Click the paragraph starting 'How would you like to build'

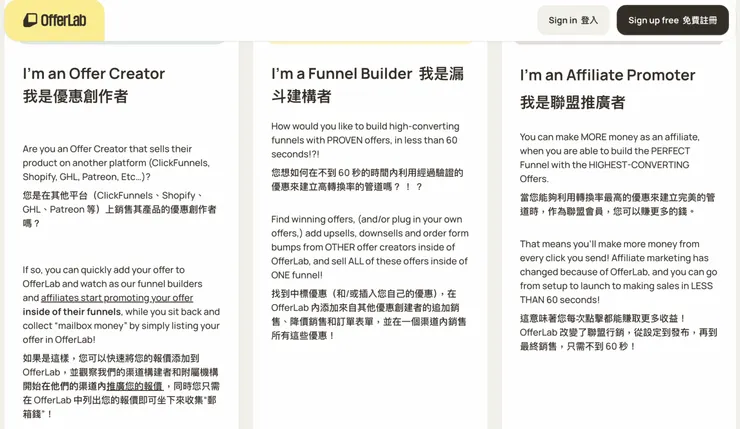(365, 140)
